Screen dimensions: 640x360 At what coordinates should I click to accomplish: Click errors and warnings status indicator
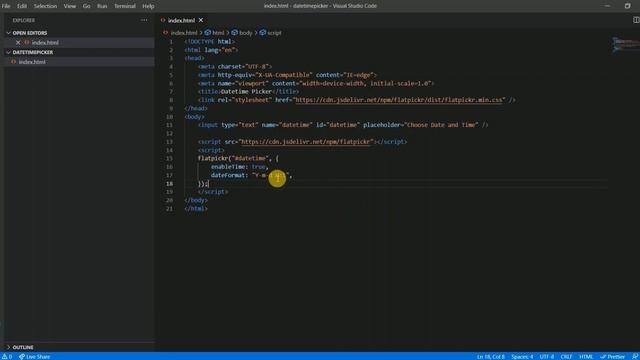[x=7, y=356]
